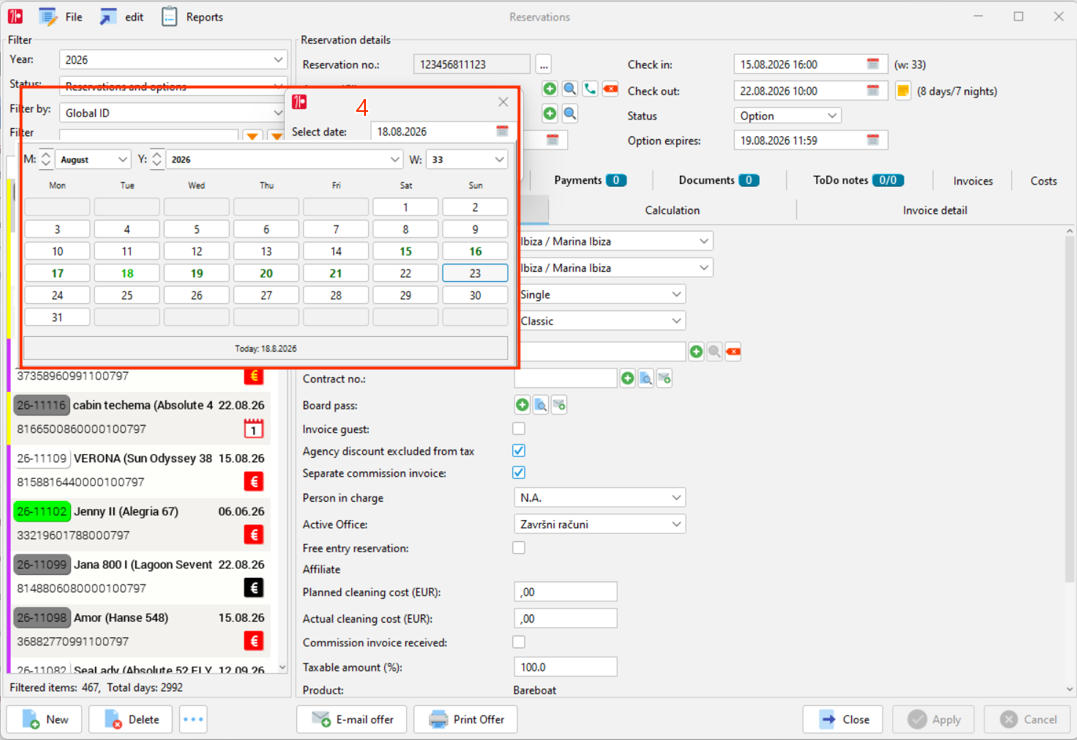Expand the Filter by Global ID dropdown
This screenshot has height=740, width=1077.
pos(277,113)
